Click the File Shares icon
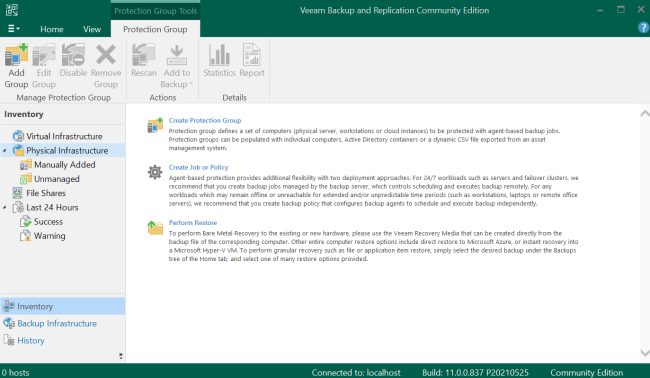 (x=17, y=193)
